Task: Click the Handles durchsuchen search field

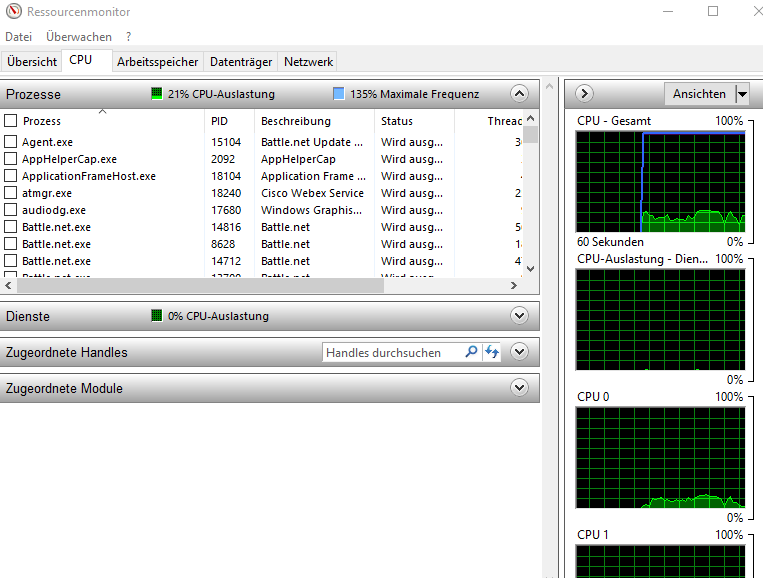Action: 393,352
